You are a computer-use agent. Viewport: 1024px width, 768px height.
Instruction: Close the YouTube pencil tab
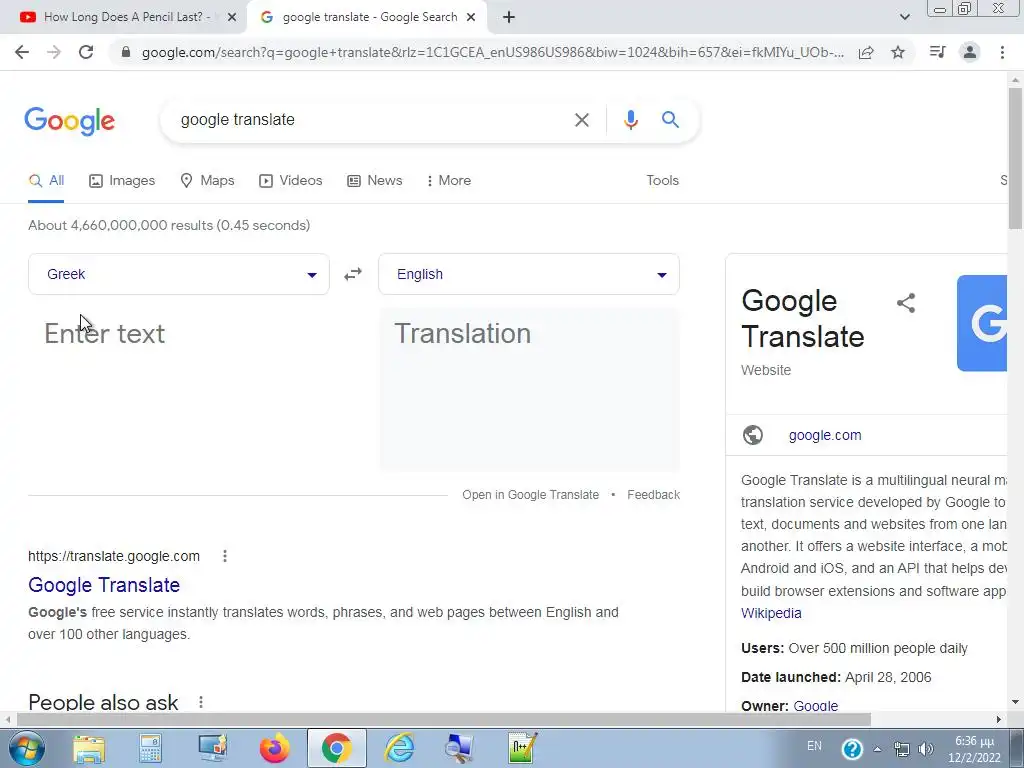(x=232, y=18)
